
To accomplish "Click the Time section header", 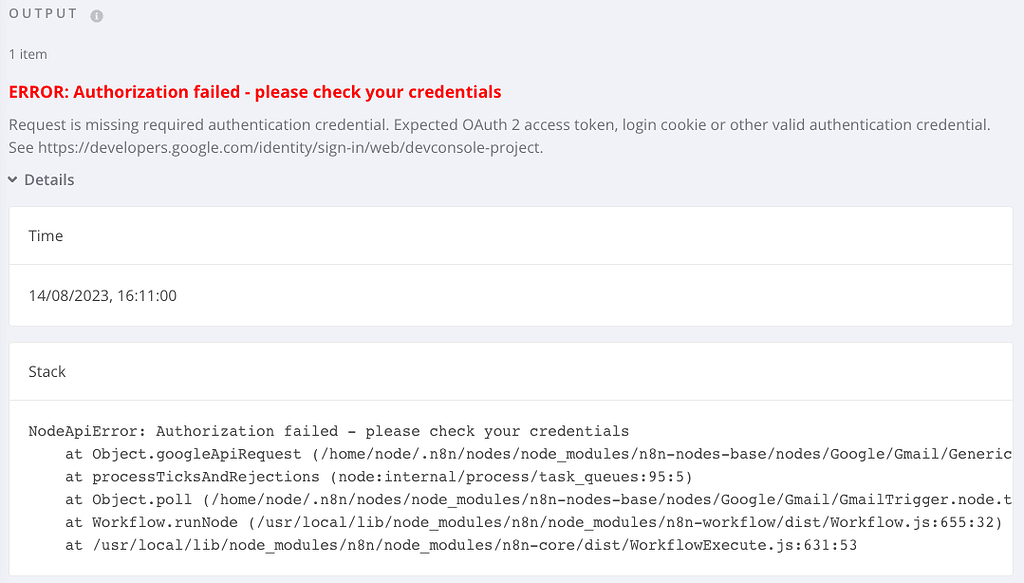I will (46, 236).
